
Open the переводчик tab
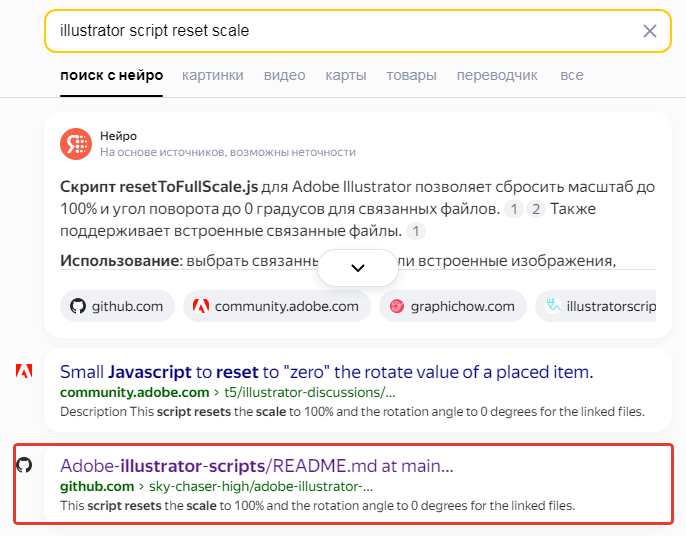click(x=497, y=75)
